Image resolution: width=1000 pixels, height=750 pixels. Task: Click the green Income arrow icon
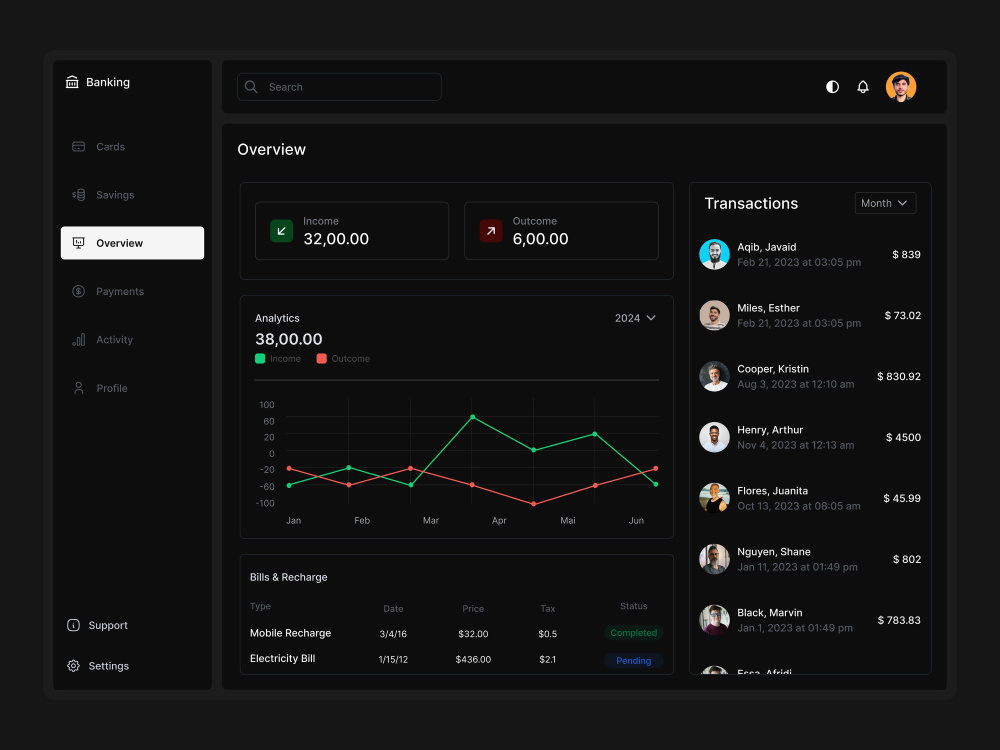coord(281,231)
